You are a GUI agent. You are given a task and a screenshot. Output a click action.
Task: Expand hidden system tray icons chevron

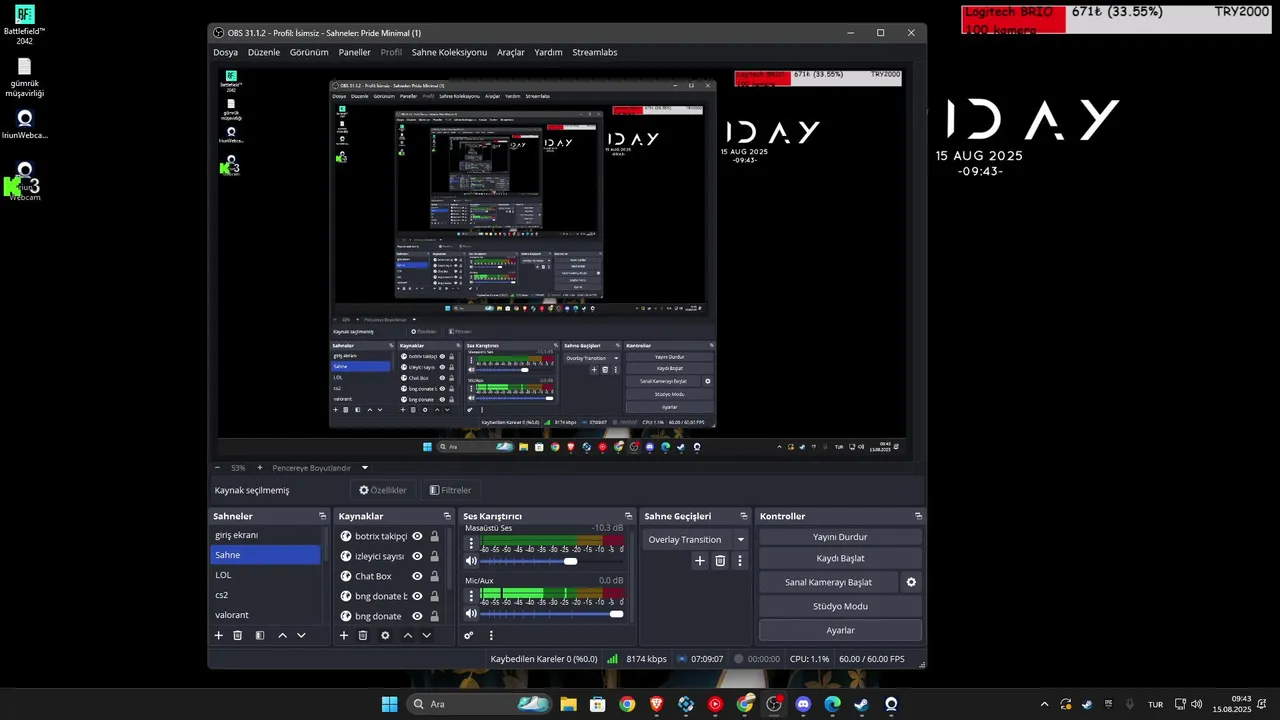[1044, 704]
